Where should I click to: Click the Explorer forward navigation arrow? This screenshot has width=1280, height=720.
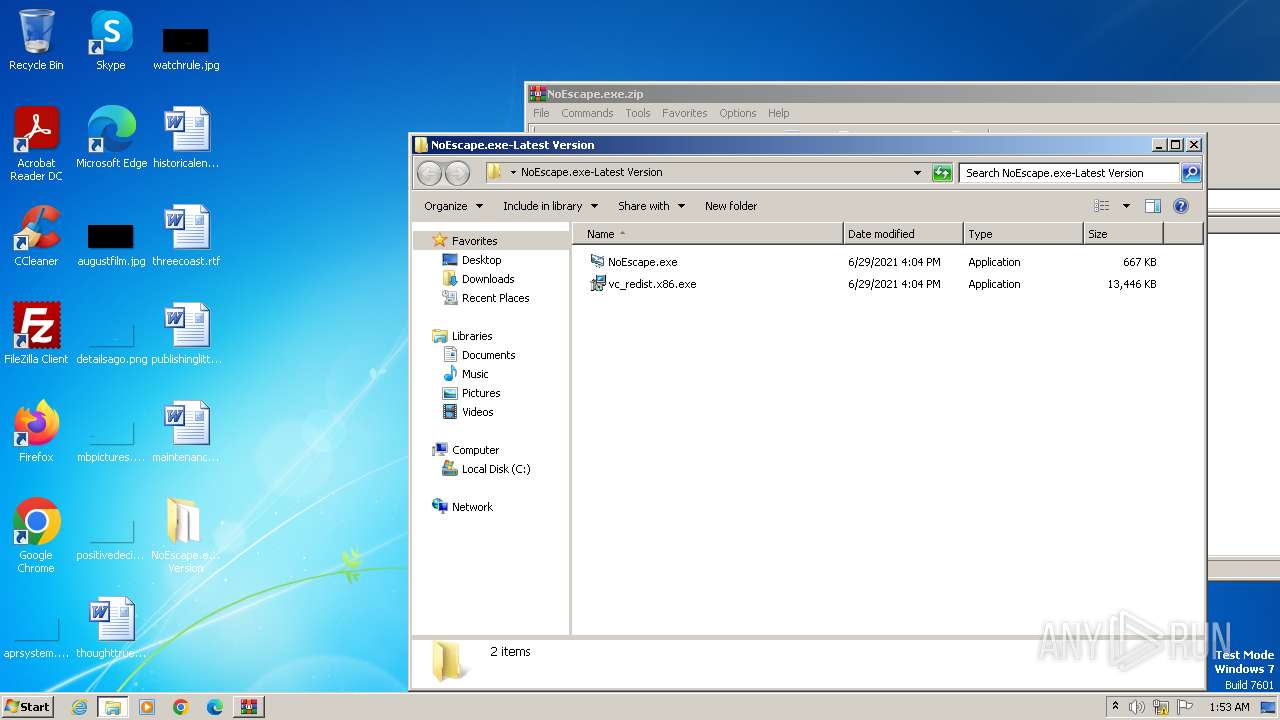[x=457, y=173]
